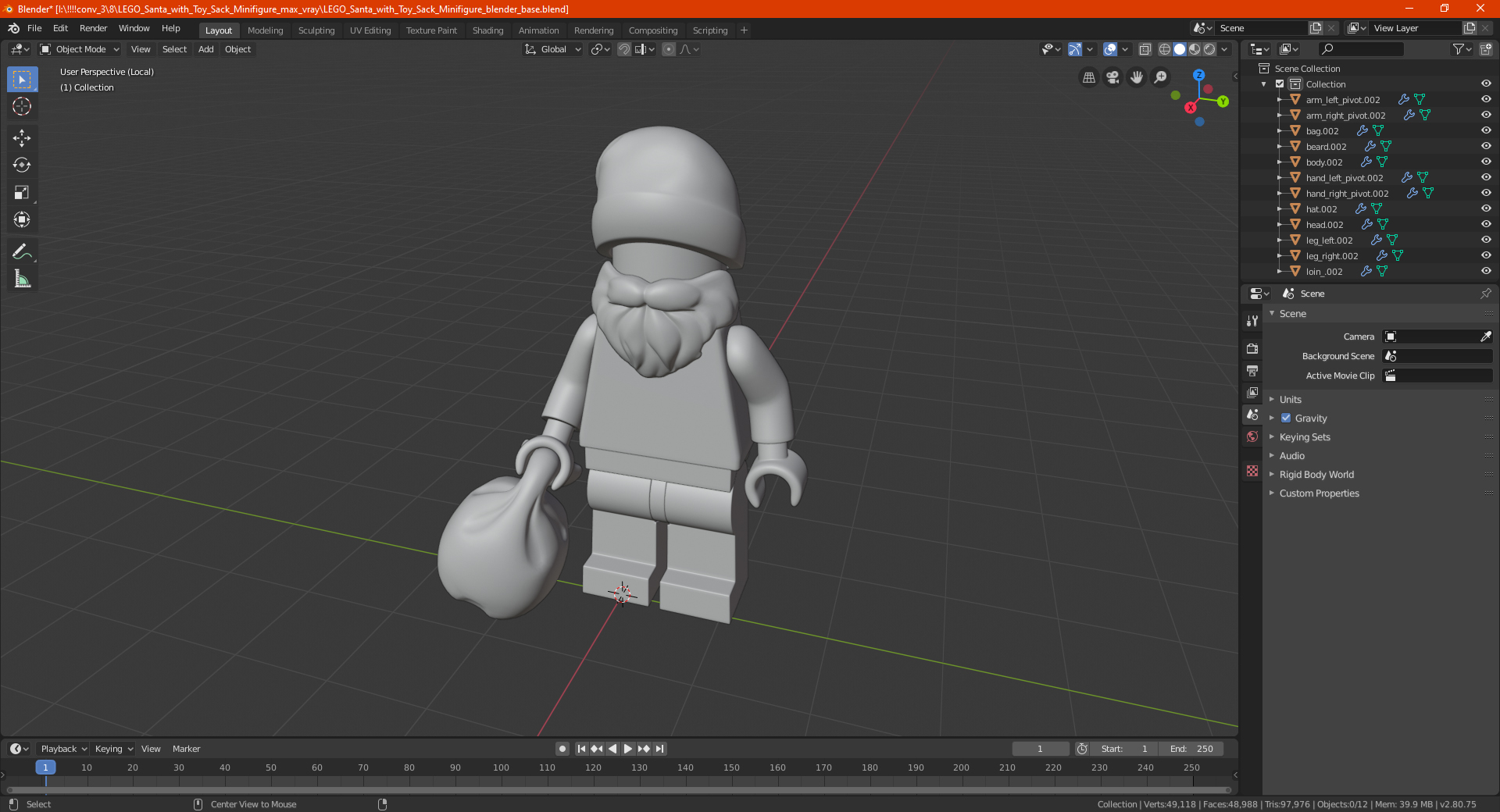Open the File menu
Screen dimensions: 1500x812
point(34,28)
